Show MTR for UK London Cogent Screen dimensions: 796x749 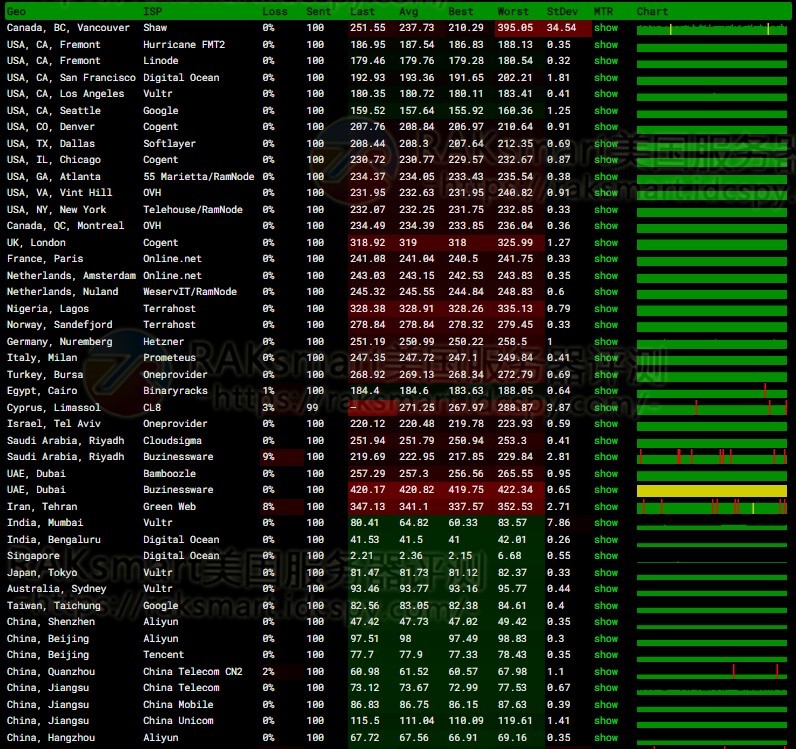pyautogui.click(x=606, y=243)
